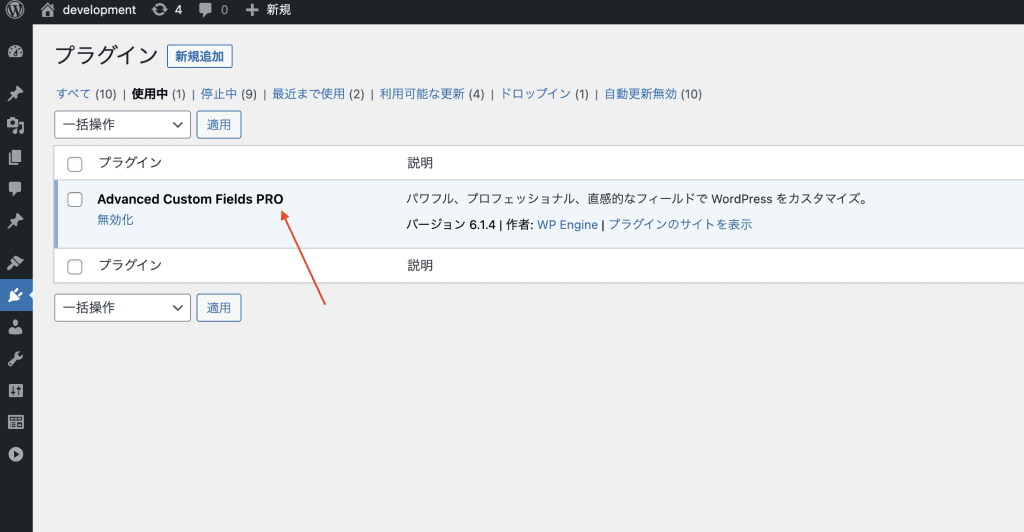
Task: Click the プラグイン column header at top
Action: (x=130, y=163)
